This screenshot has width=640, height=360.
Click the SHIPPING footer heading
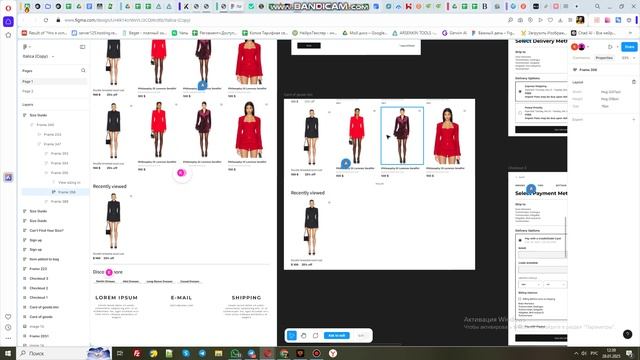(247, 298)
